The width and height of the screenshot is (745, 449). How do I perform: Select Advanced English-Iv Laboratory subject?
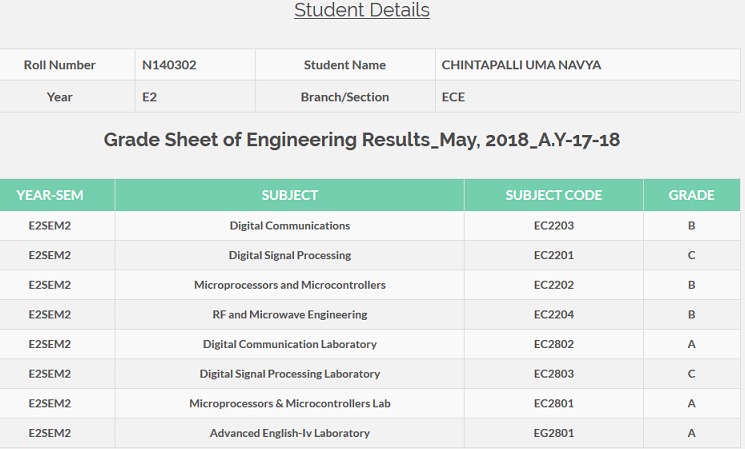(x=290, y=433)
